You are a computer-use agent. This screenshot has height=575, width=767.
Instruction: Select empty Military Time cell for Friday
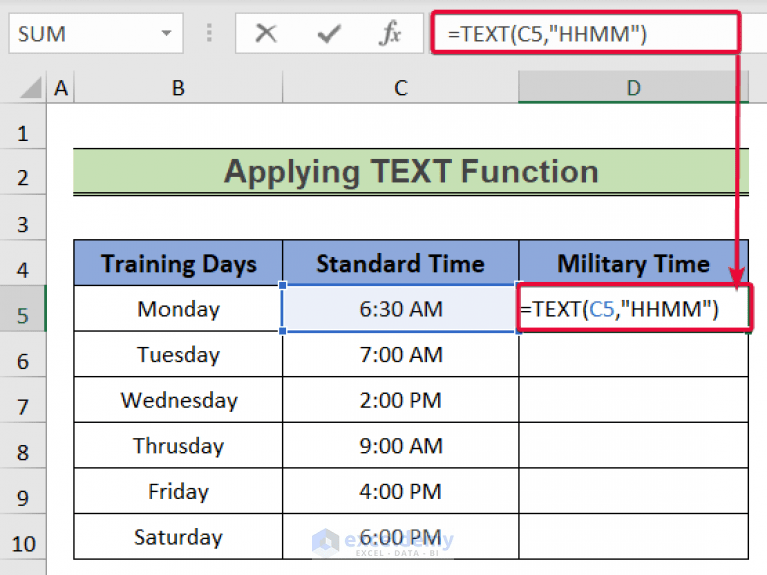(633, 491)
